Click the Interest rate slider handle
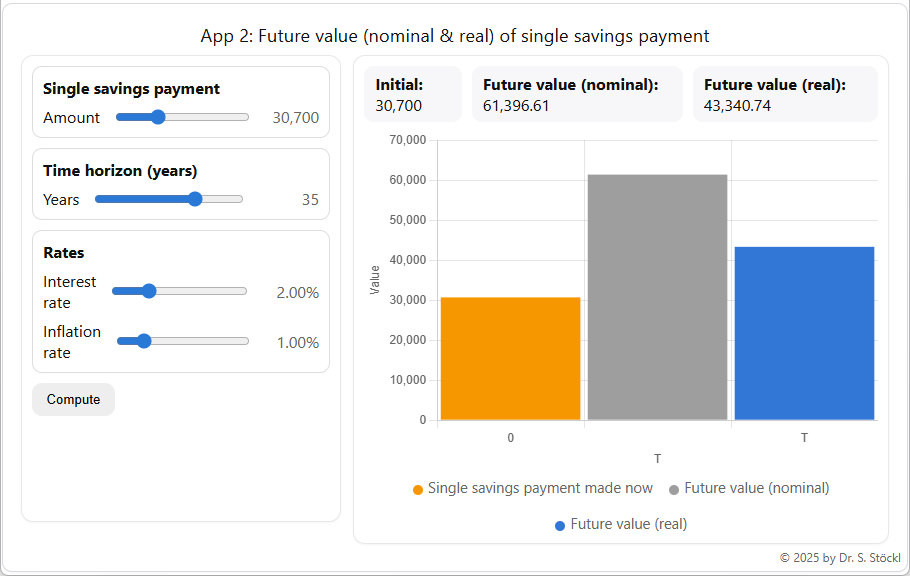Image resolution: width=910 pixels, height=576 pixels. (148, 290)
